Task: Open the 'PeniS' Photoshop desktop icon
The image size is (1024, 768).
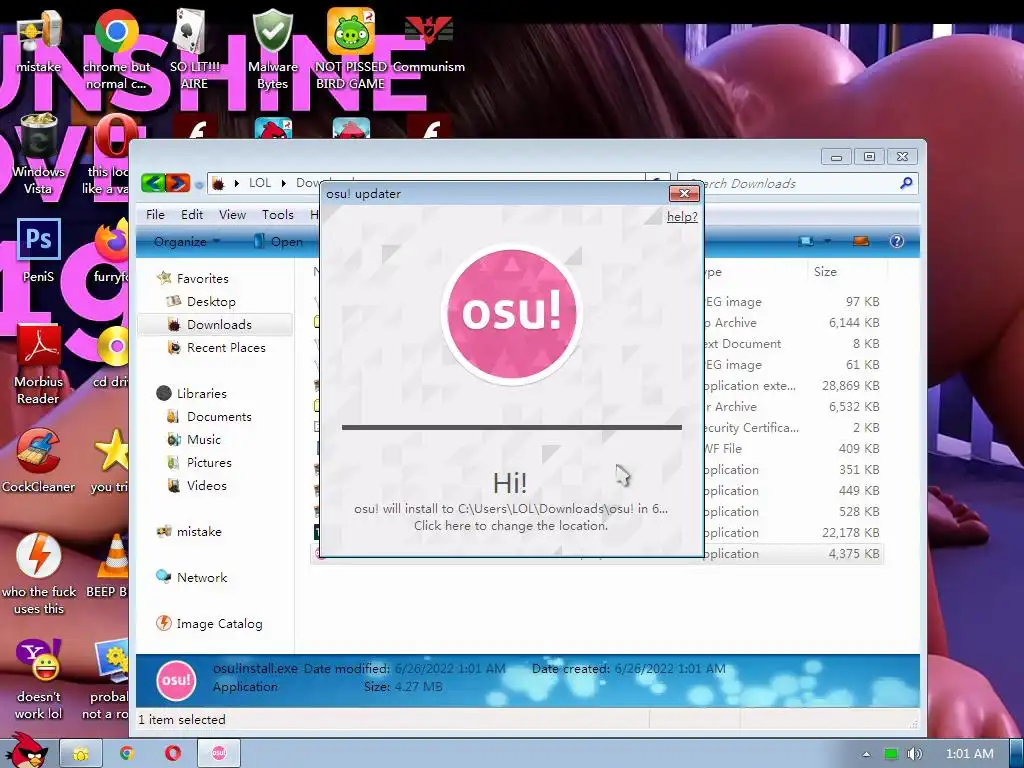Action: pos(39,251)
